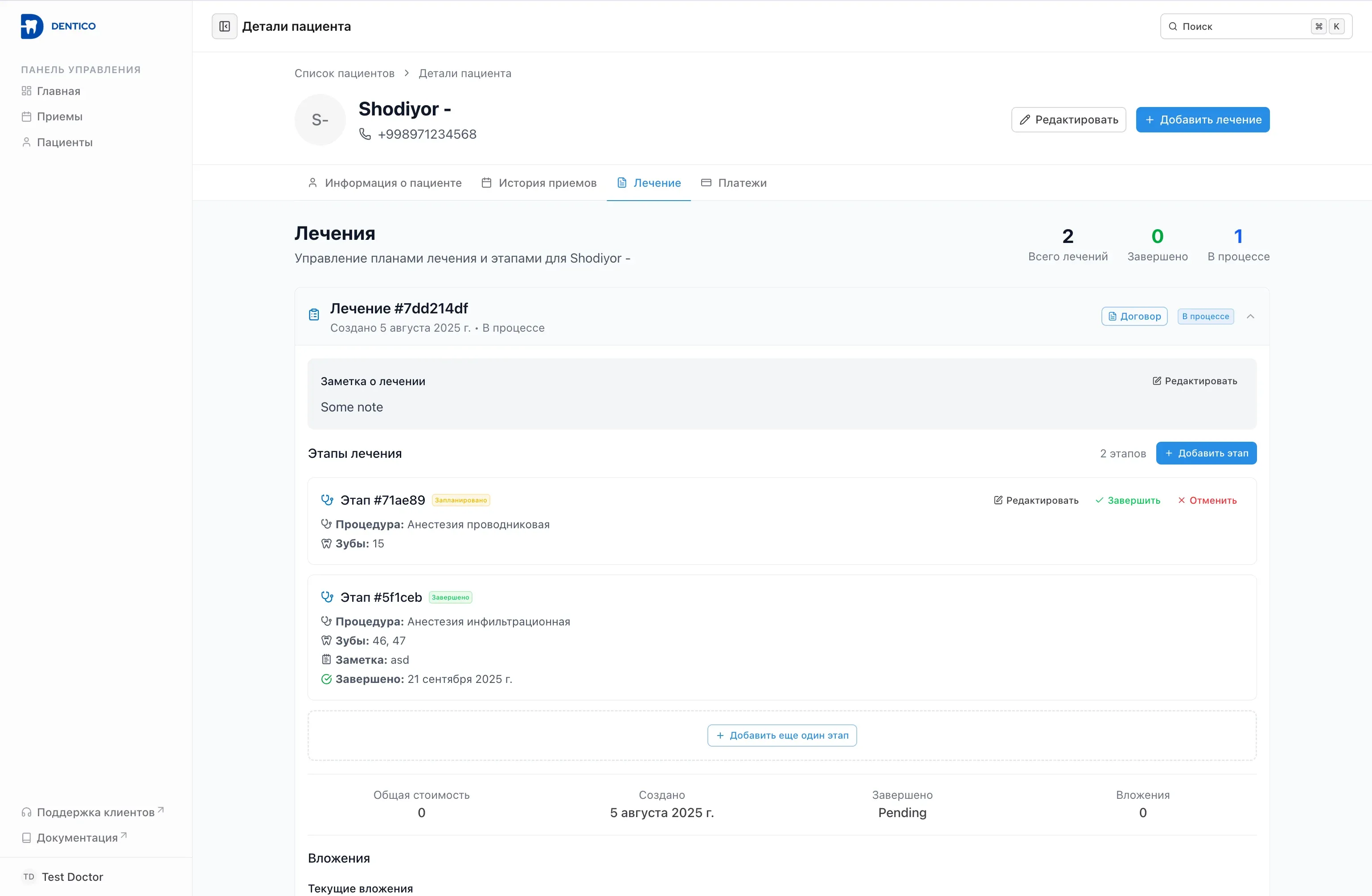
Task: Click the phone icon beside patient number
Action: 365,134
